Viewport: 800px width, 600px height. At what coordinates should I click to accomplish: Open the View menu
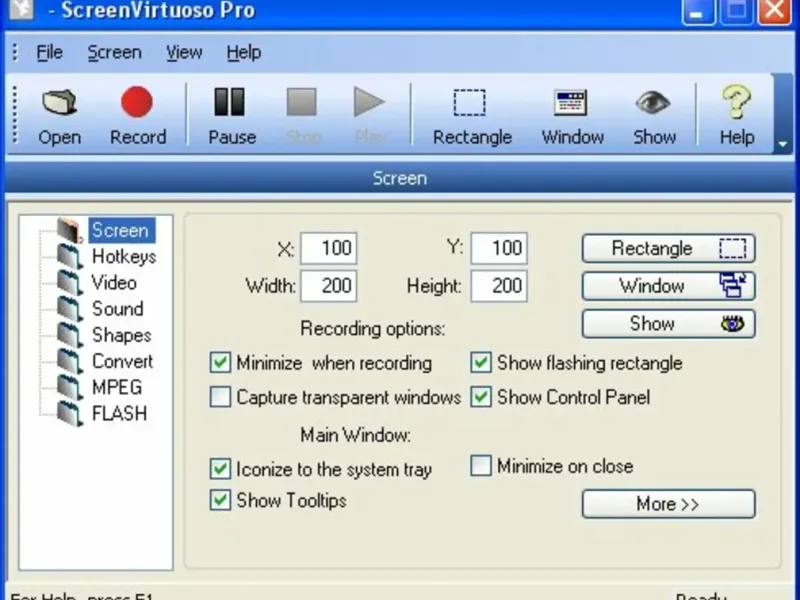click(x=184, y=52)
